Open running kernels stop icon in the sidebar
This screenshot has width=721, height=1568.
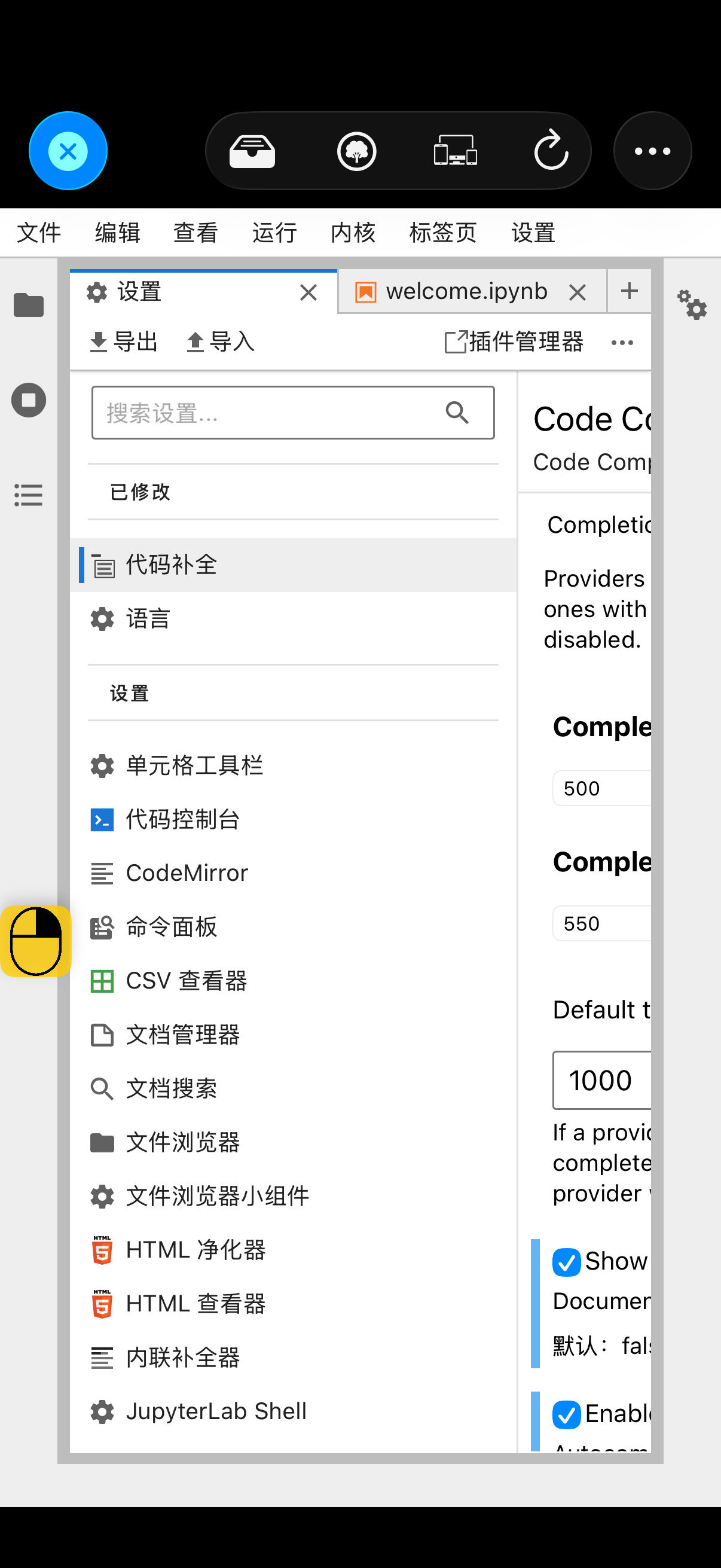(x=29, y=400)
